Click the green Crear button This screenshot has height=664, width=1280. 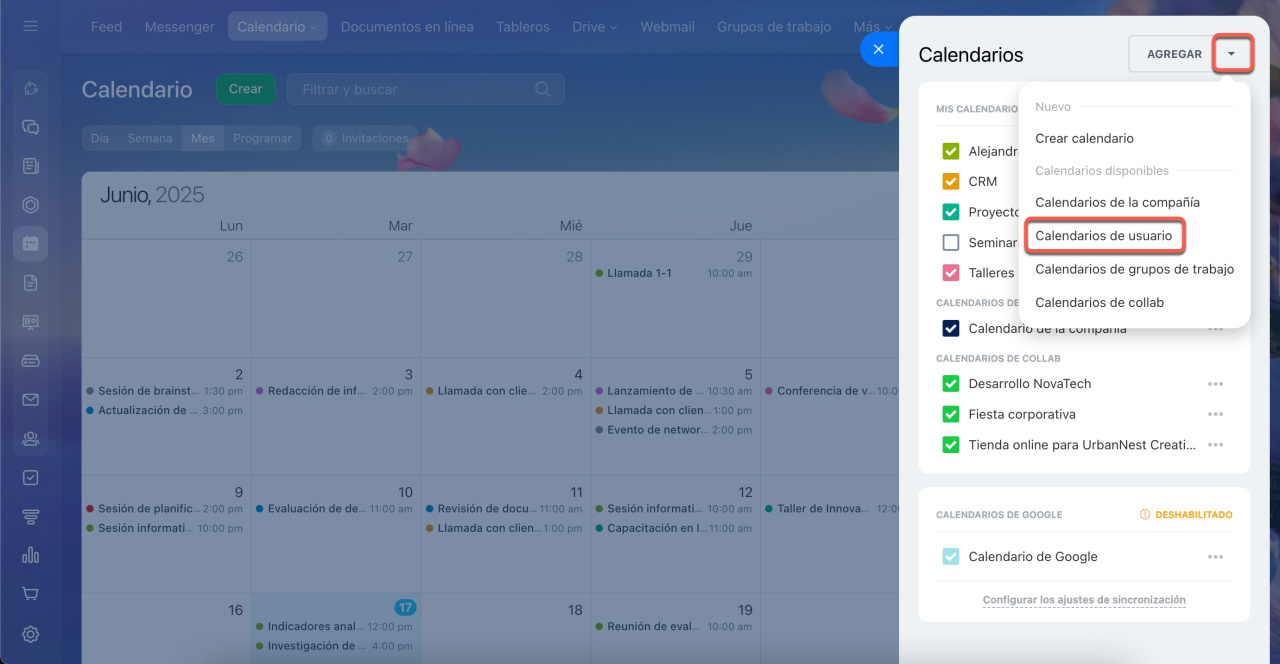(x=246, y=89)
